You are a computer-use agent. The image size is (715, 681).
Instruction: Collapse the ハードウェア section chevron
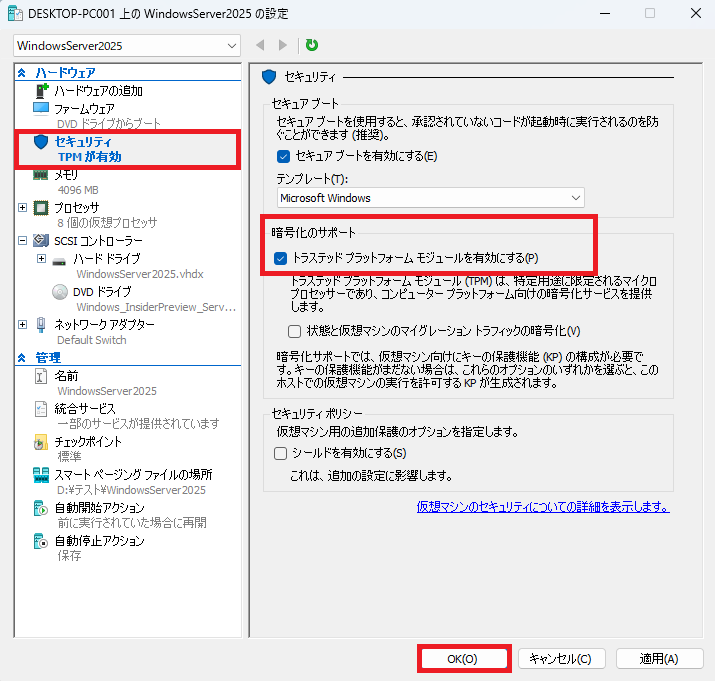[21, 73]
